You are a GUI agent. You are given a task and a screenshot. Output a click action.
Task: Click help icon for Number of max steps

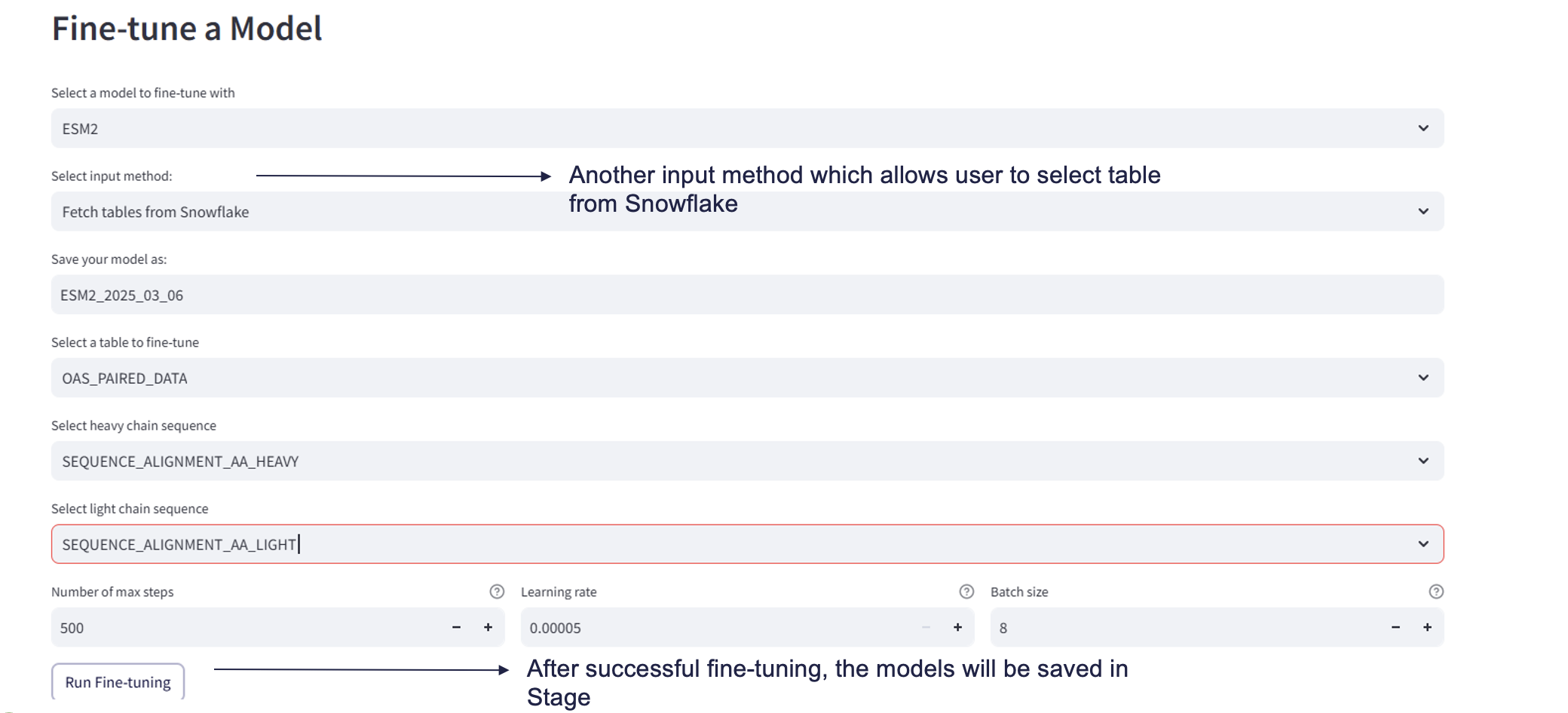pyautogui.click(x=497, y=592)
